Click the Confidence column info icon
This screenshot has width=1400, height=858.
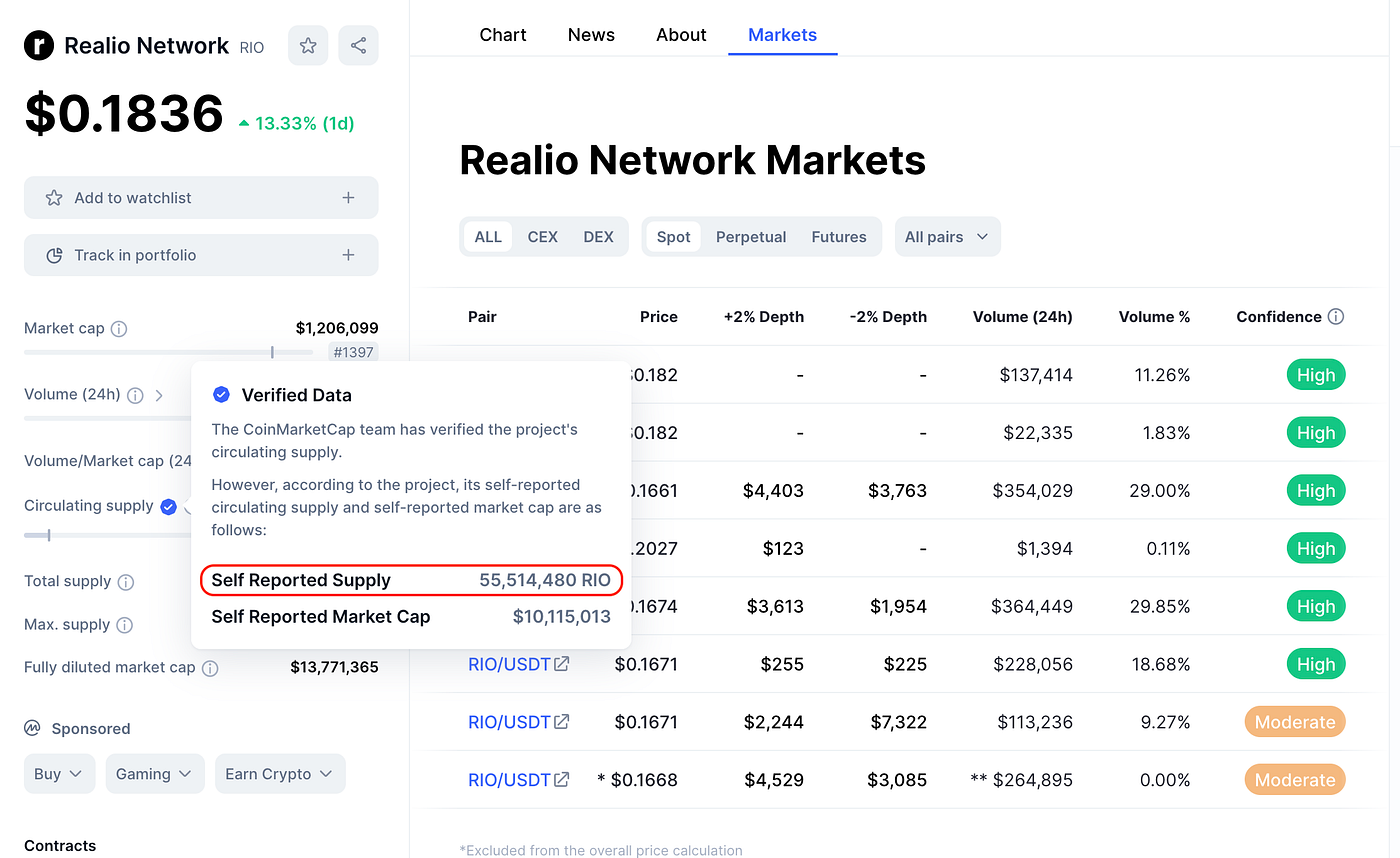click(x=1336, y=317)
